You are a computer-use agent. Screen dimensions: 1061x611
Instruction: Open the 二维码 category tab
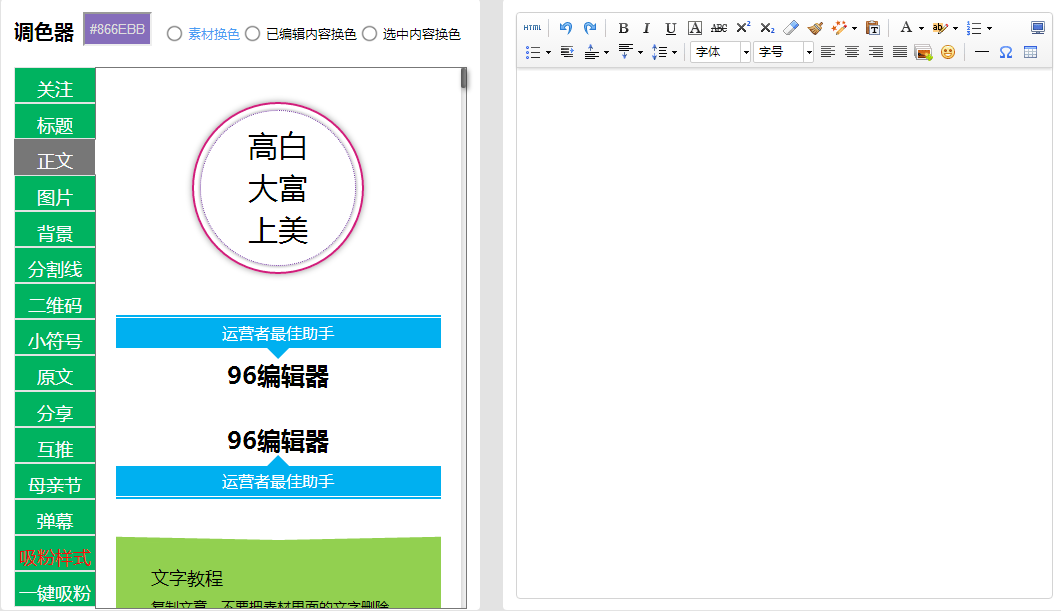tap(55, 301)
